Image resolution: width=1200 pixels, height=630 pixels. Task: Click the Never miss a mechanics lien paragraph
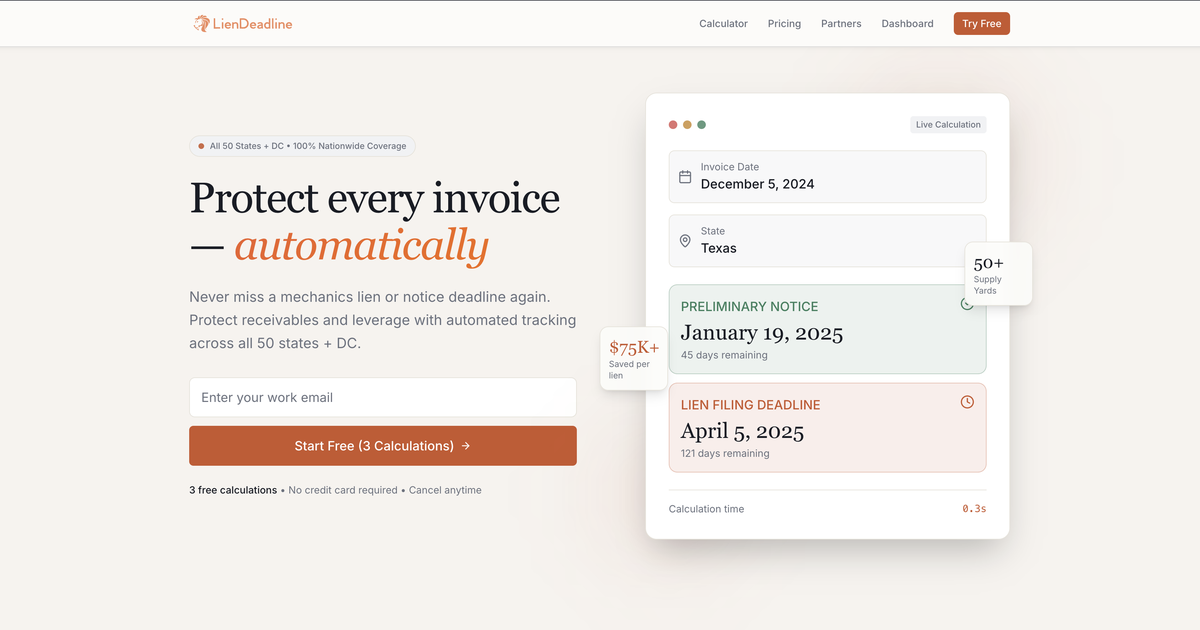[383, 320]
